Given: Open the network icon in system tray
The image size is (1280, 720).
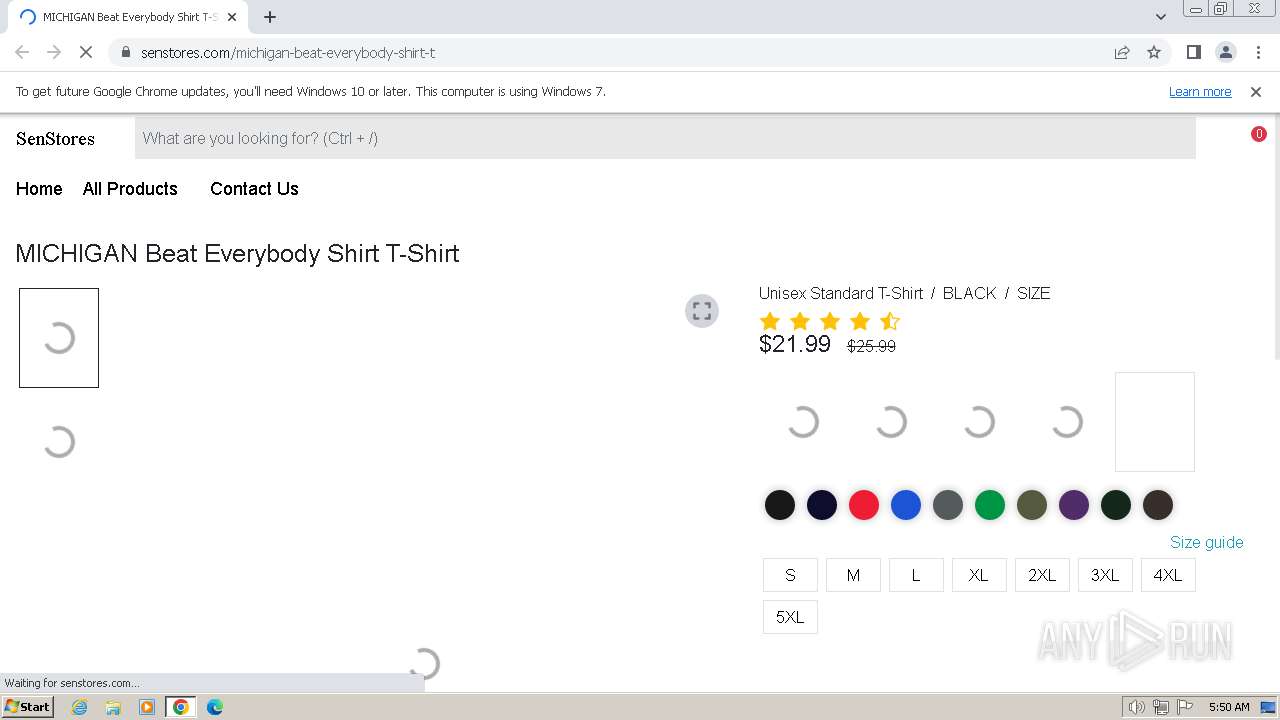Looking at the screenshot, I should coord(1160,707).
